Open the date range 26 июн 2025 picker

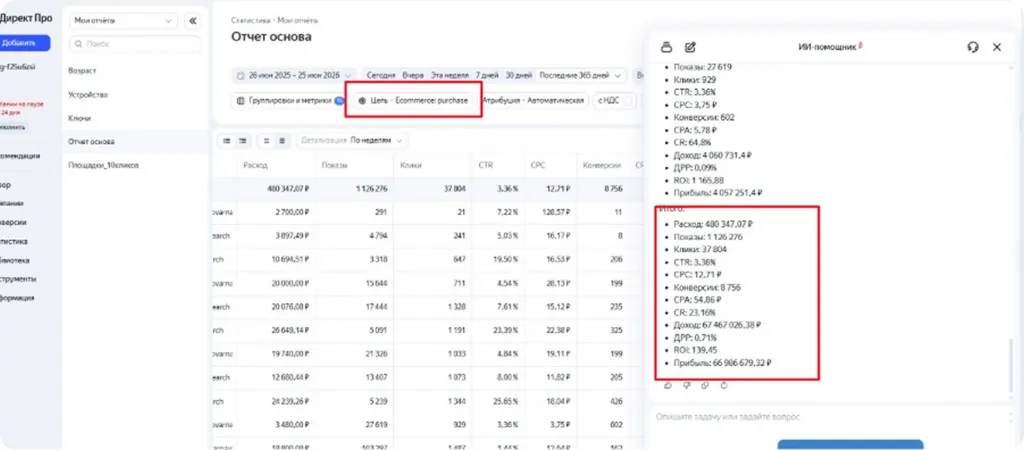pyautogui.click(x=294, y=75)
